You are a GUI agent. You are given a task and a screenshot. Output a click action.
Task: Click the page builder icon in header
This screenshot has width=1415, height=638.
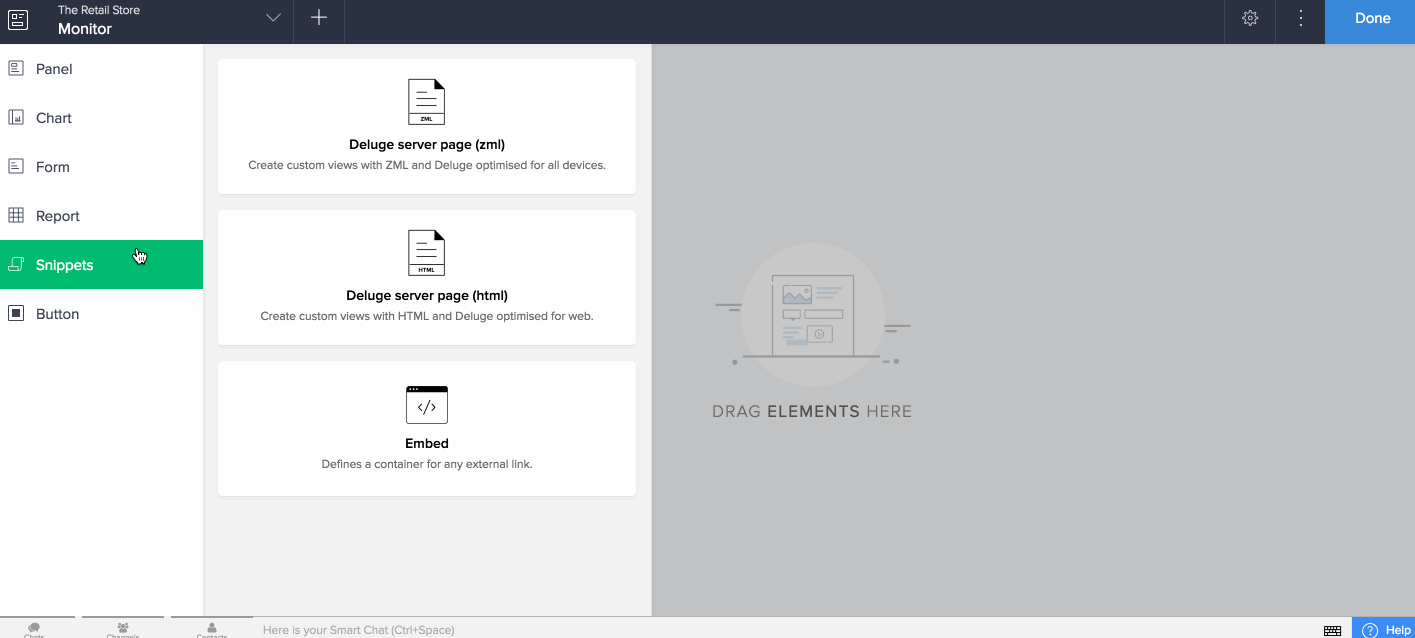tap(18, 20)
